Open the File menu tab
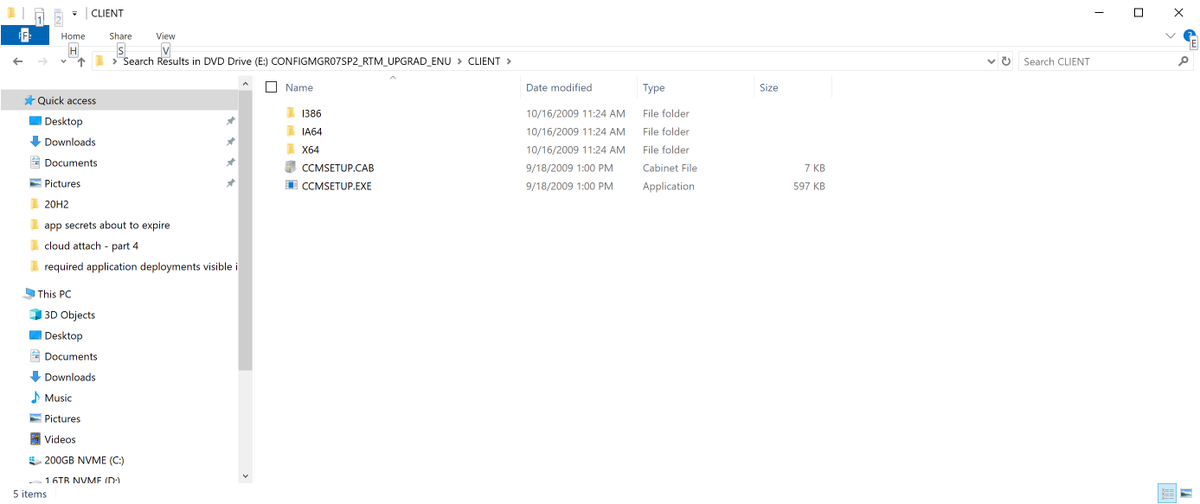The height and width of the screenshot is (504, 1200). click(x=25, y=36)
